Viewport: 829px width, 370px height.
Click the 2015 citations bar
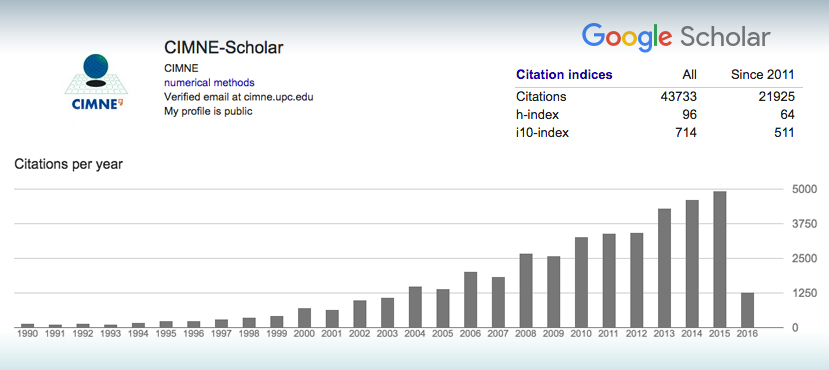click(720, 259)
